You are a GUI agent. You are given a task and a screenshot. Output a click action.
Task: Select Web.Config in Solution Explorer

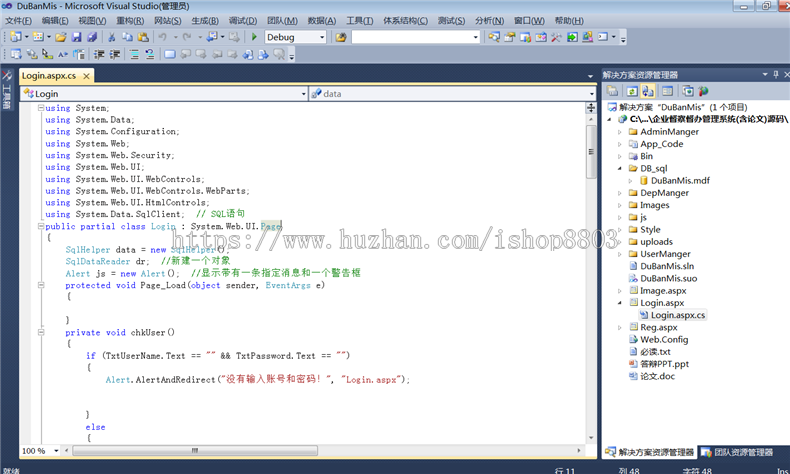[x=664, y=340]
